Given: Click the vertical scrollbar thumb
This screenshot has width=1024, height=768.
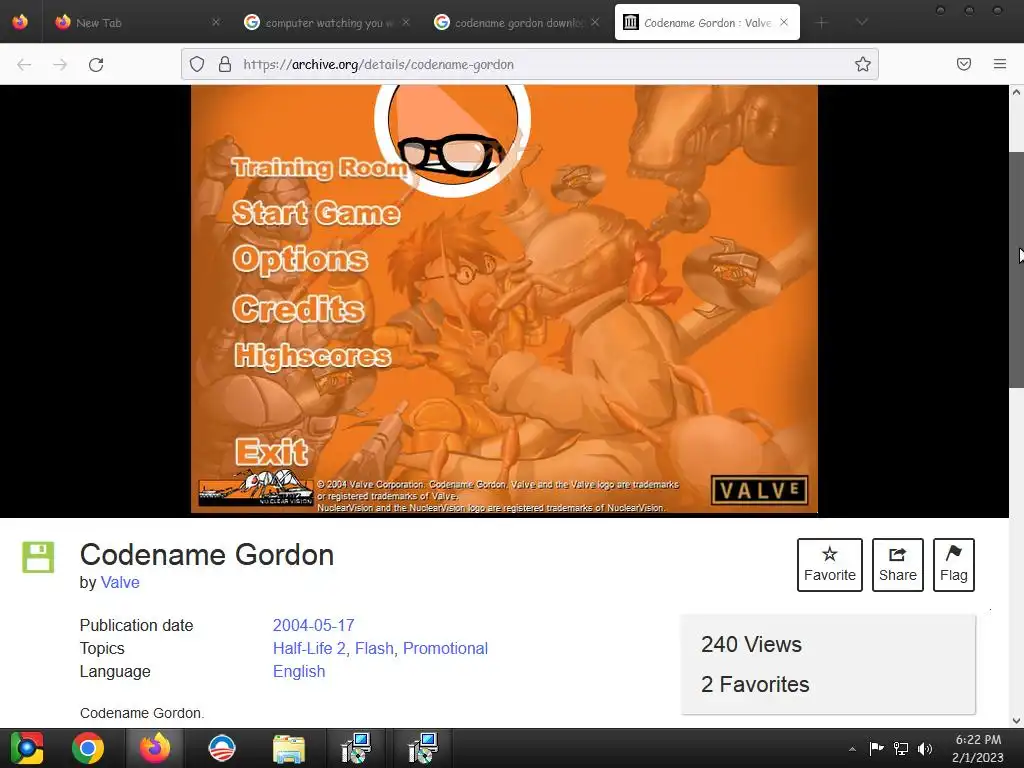Looking at the screenshot, I should 1016,270.
